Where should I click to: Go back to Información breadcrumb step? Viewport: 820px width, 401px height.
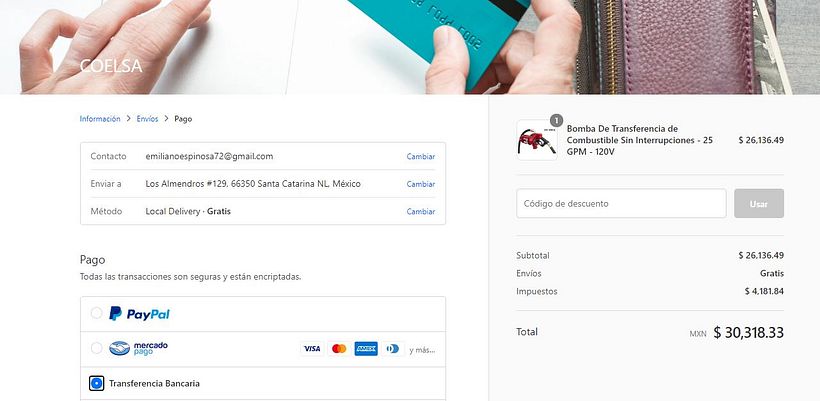point(100,119)
